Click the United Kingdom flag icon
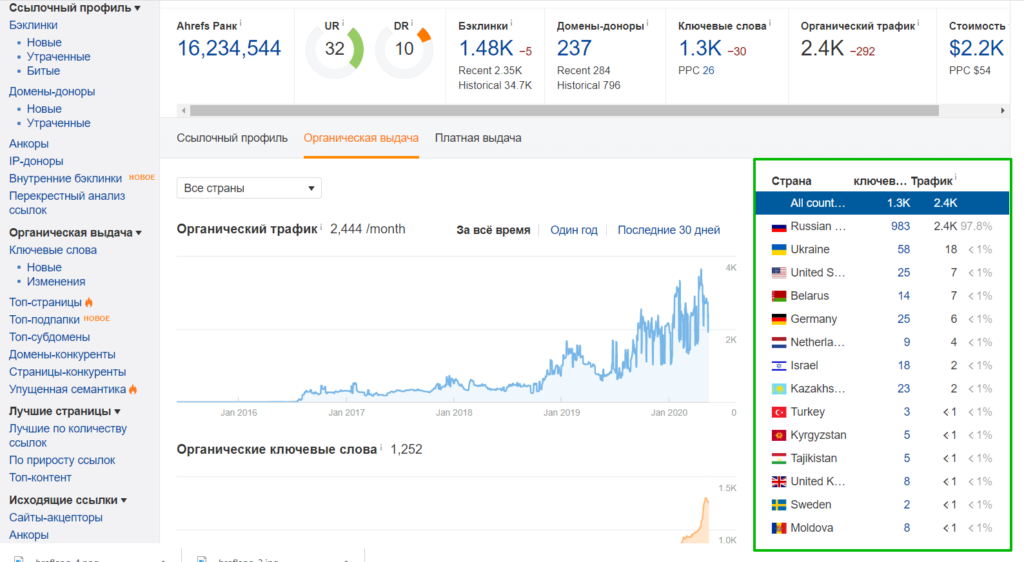Screen dimensions: 1024x562 778,482
